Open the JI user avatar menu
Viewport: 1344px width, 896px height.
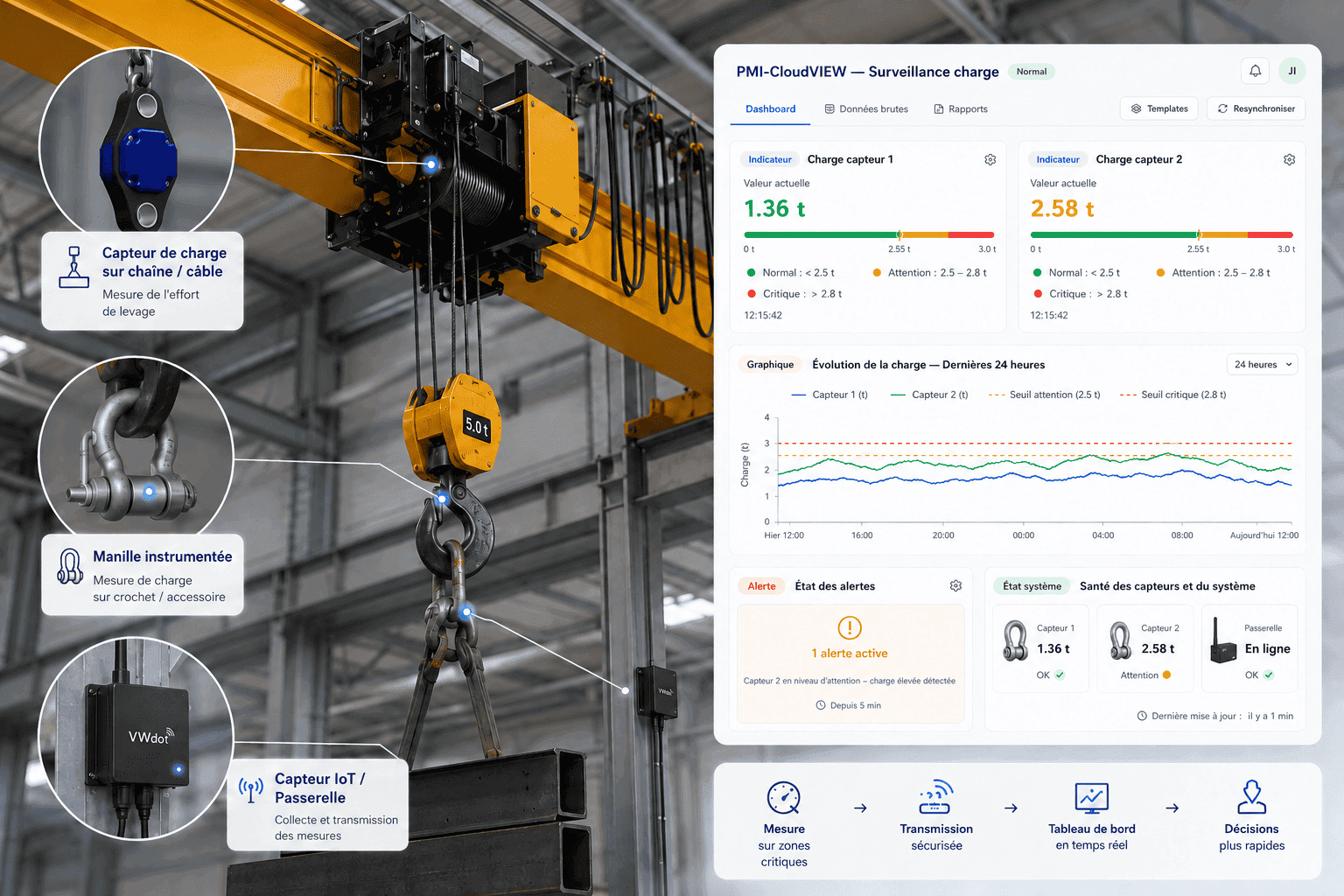click(x=1292, y=71)
